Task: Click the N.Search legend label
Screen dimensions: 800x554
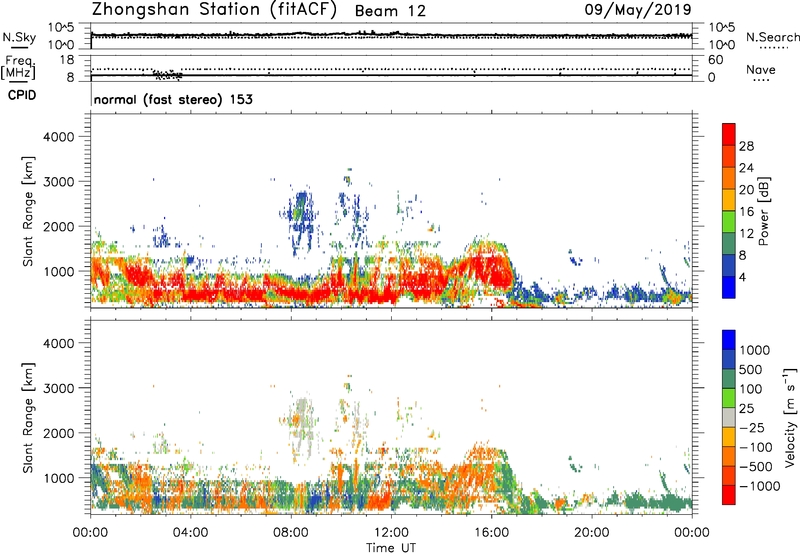Action: click(x=772, y=37)
